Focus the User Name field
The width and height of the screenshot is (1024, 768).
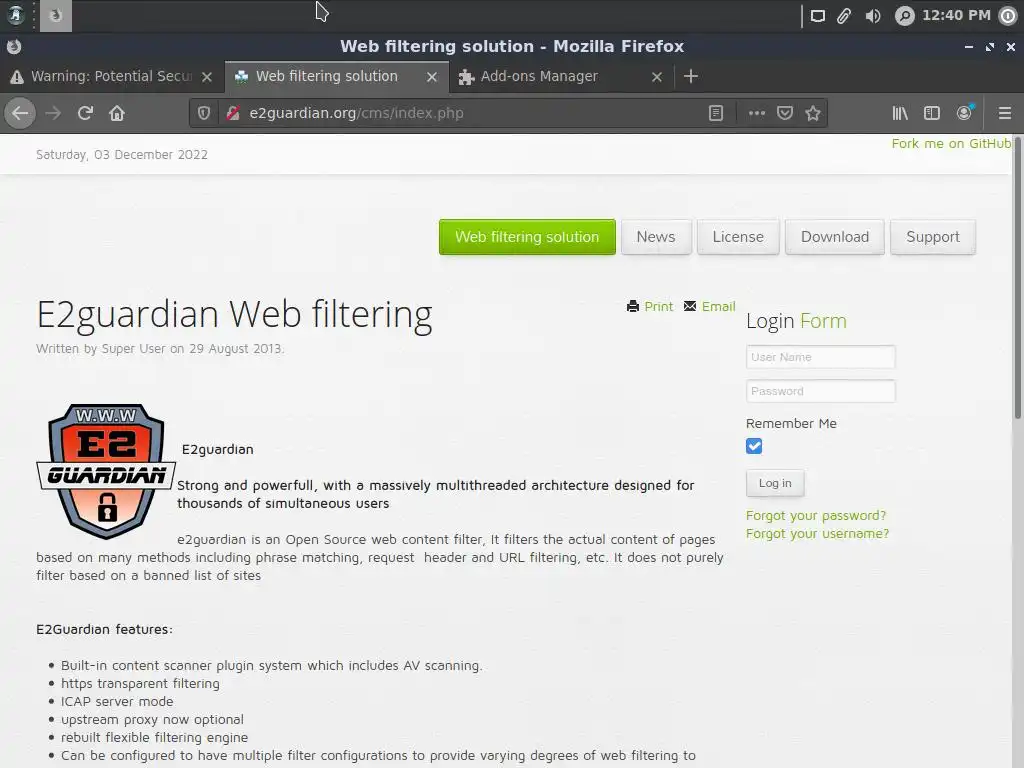[x=820, y=357]
